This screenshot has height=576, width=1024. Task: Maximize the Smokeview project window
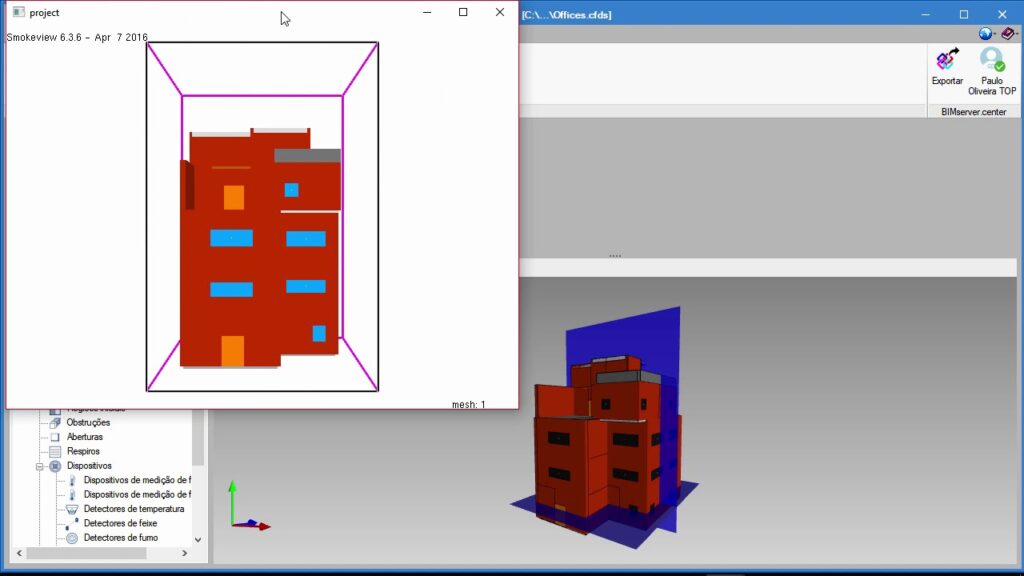coord(463,13)
